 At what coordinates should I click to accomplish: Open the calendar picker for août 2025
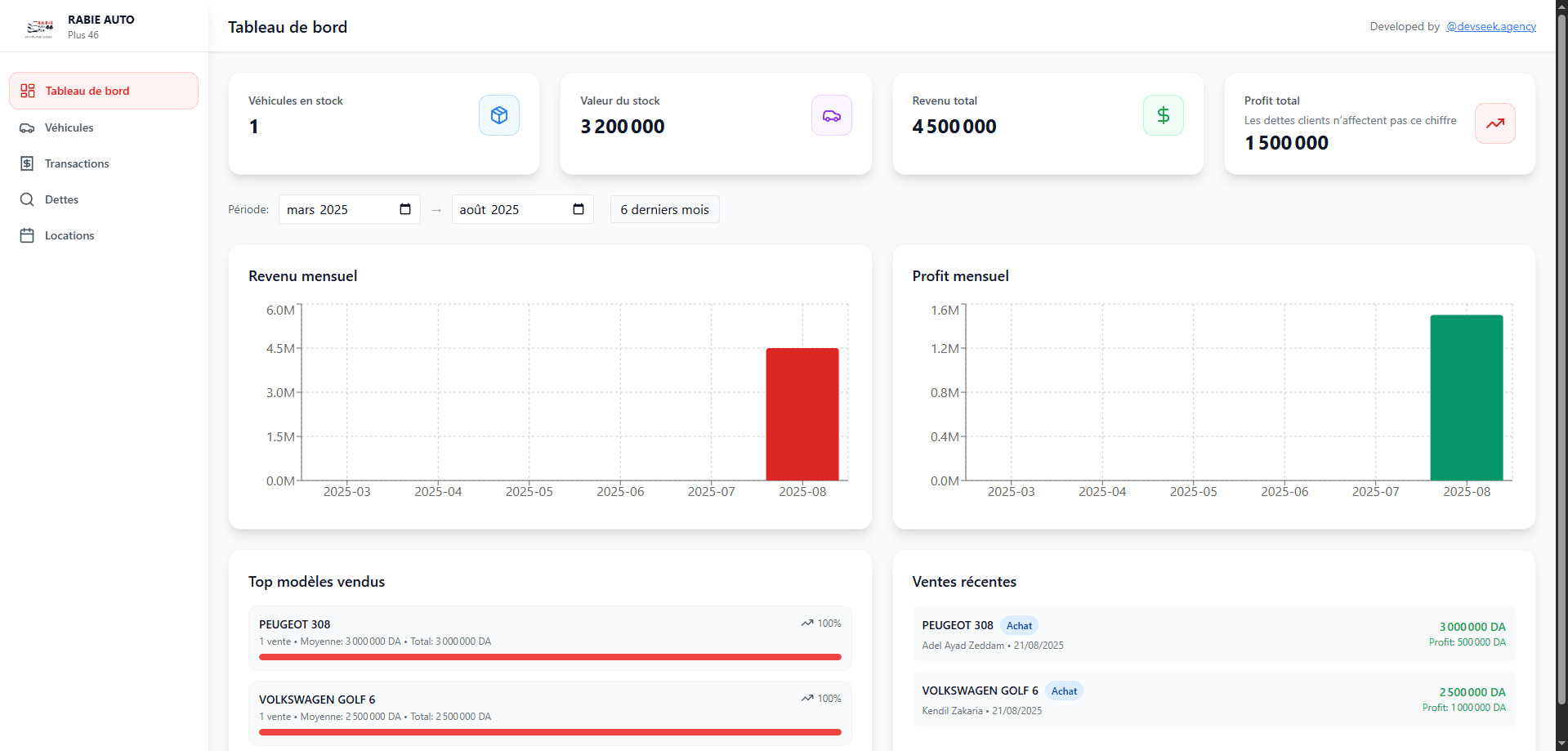click(x=579, y=209)
